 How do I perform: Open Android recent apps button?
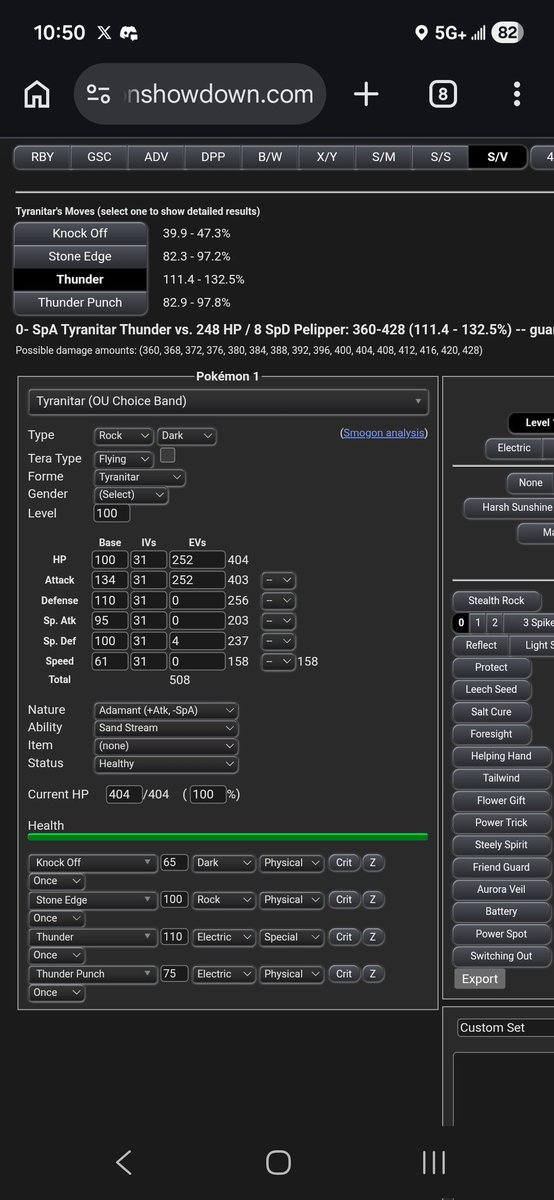coord(433,1161)
